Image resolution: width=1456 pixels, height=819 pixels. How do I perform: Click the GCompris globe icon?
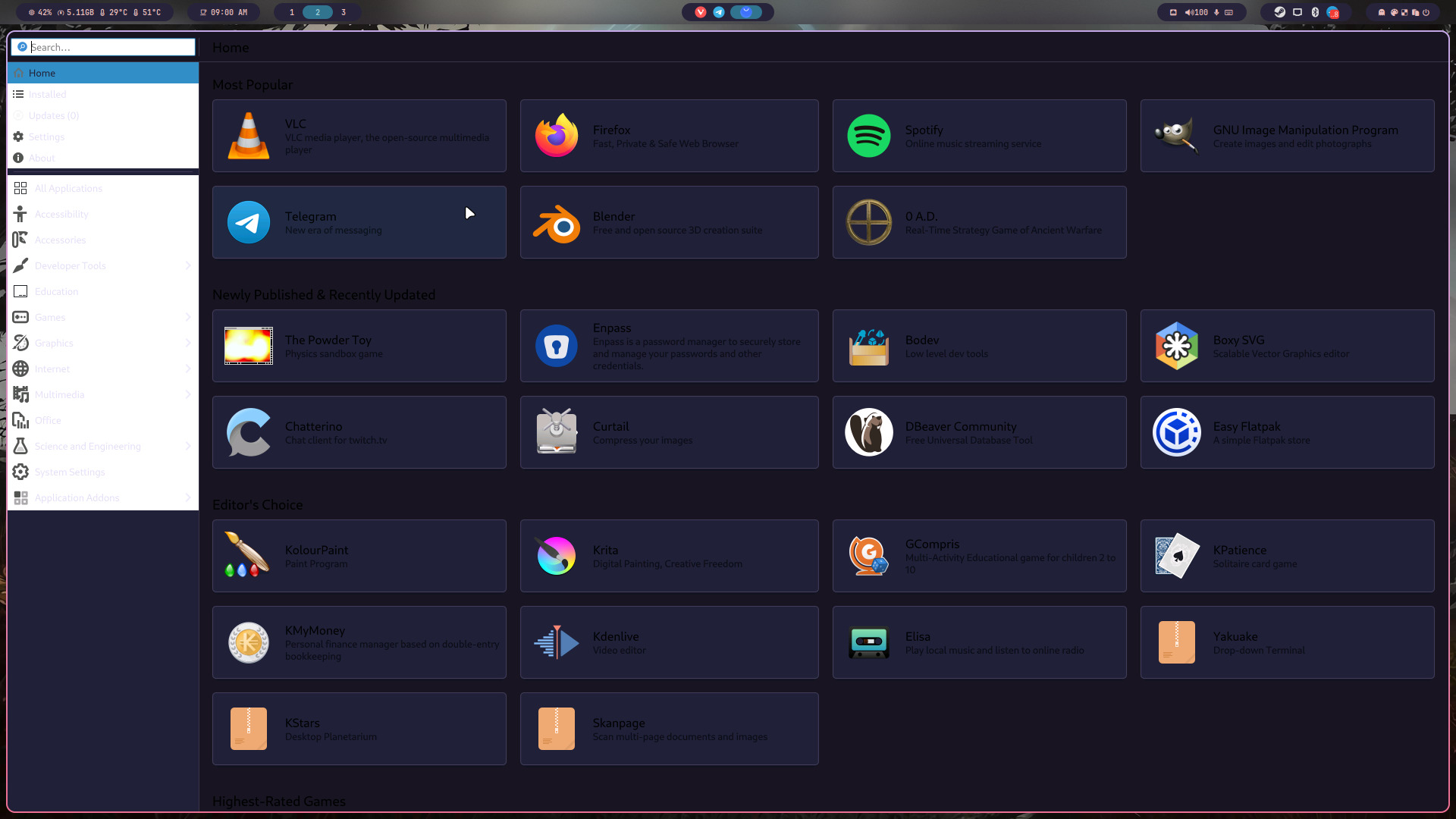(x=868, y=556)
